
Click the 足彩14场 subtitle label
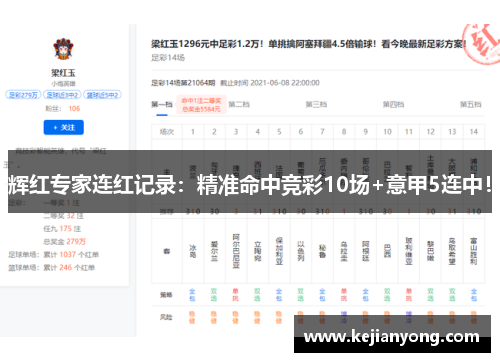point(168,58)
